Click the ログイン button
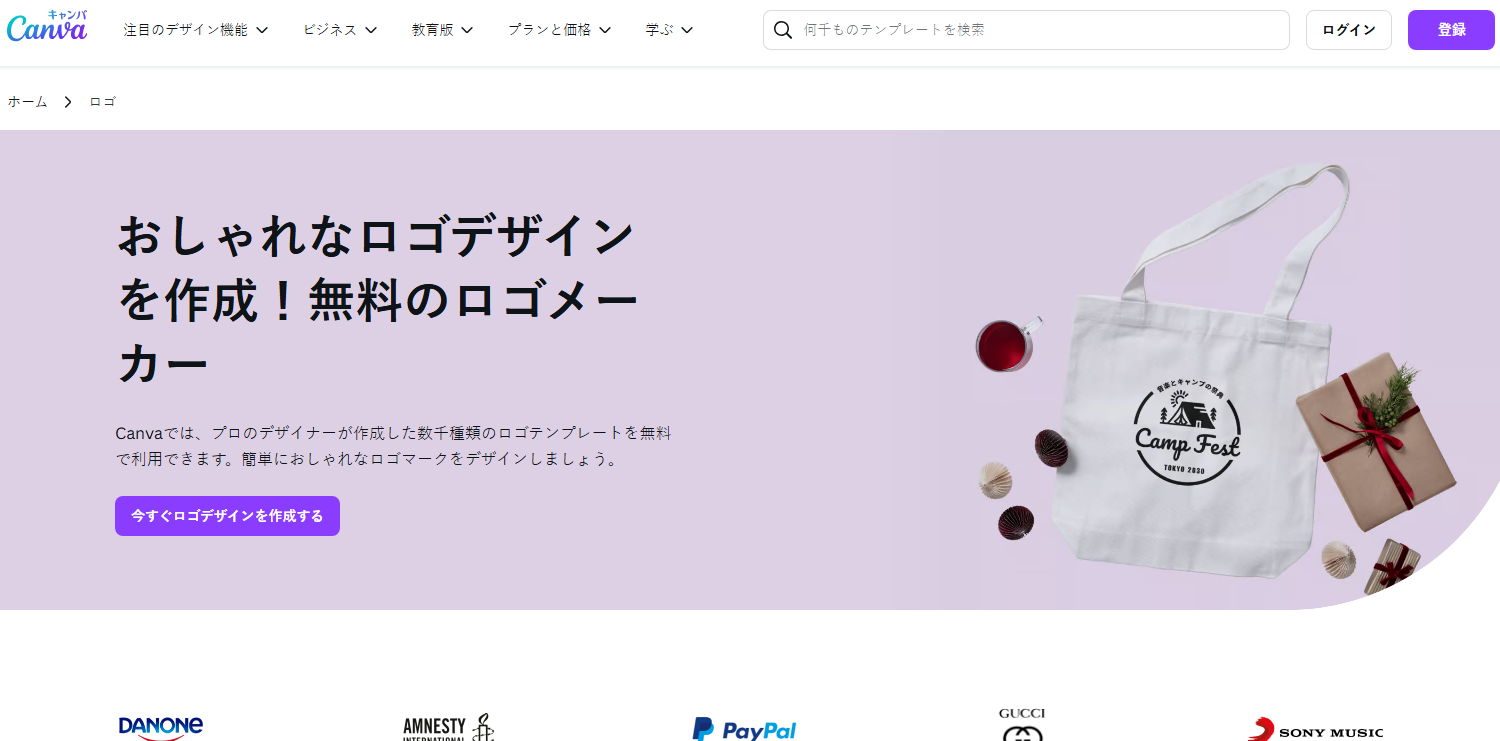Image resolution: width=1500 pixels, height=741 pixels. coord(1349,30)
